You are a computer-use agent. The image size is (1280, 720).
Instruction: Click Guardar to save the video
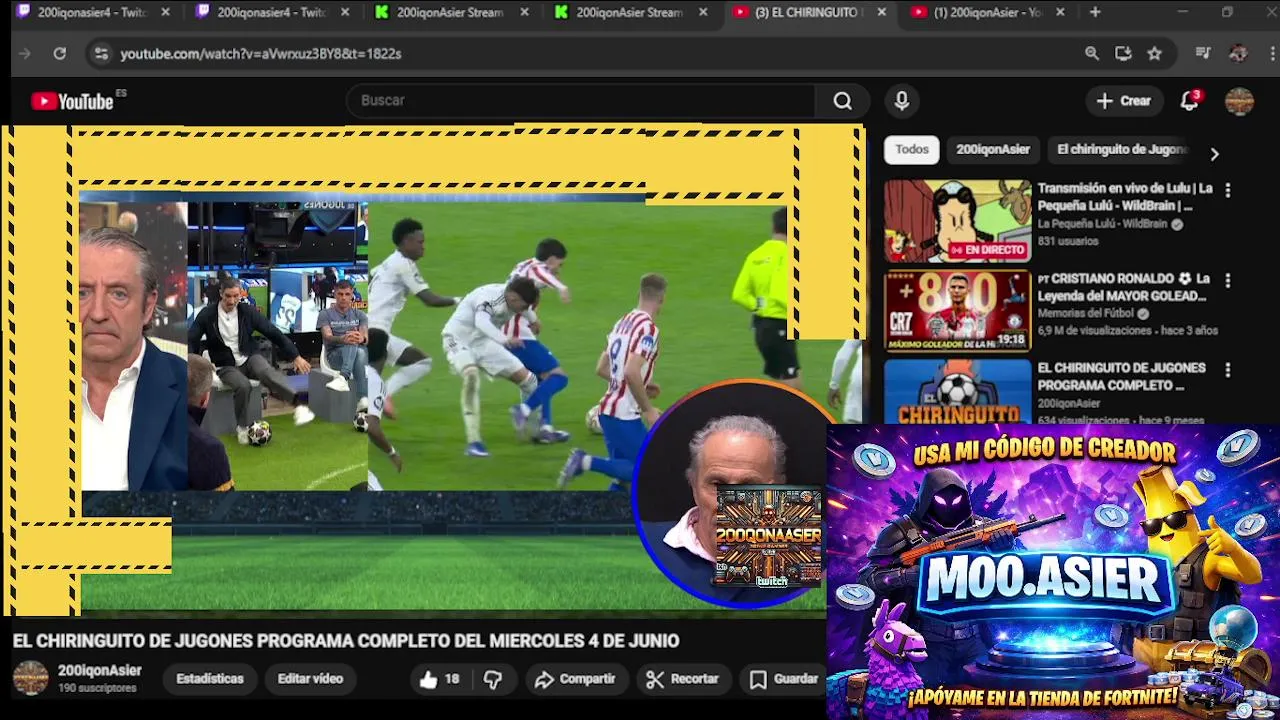click(785, 679)
